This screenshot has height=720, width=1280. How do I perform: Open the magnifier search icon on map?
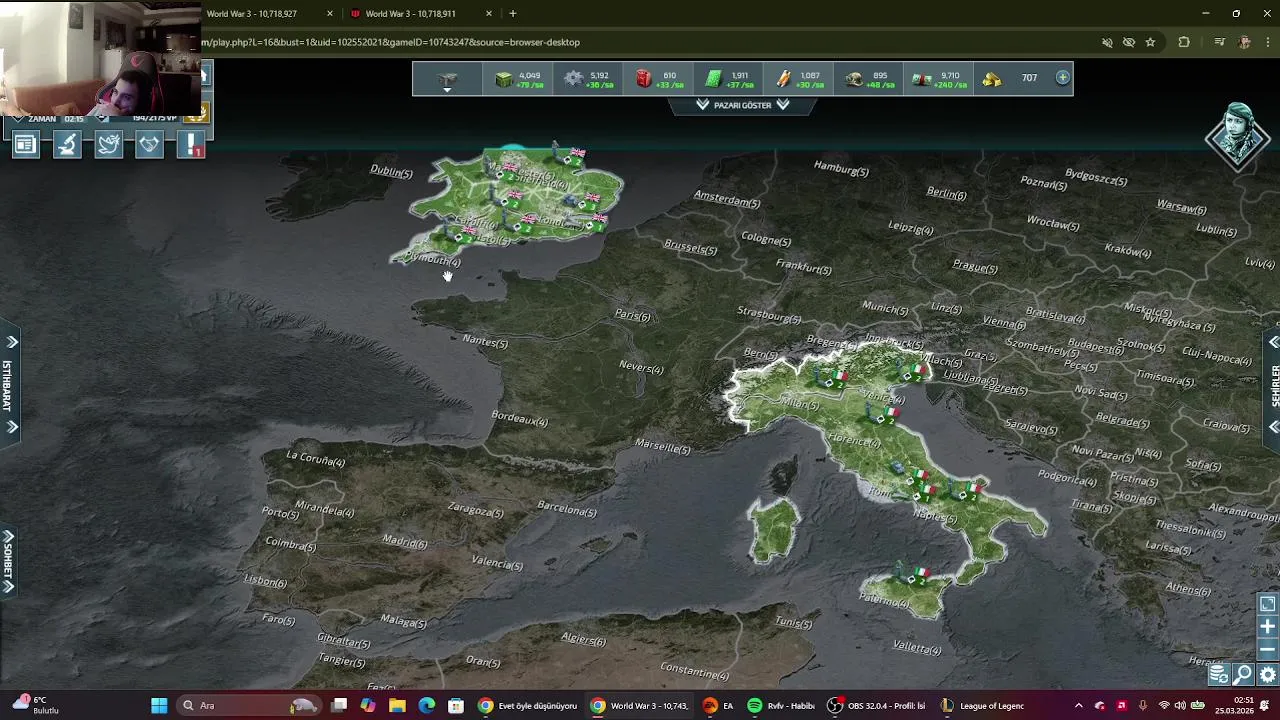(1243, 675)
